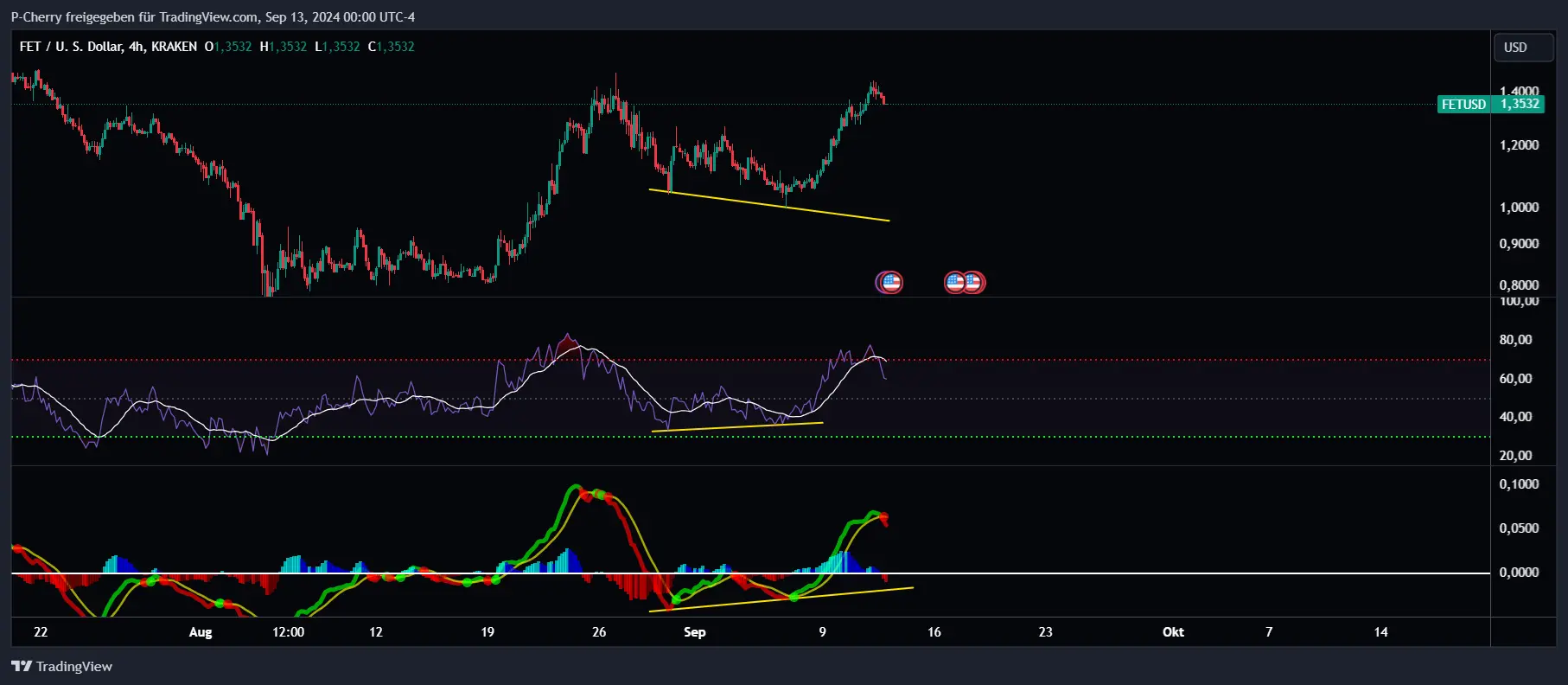The height and width of the screenshot is (685, 1568).
Task: Click the USD currency button
Action: 1524,48
